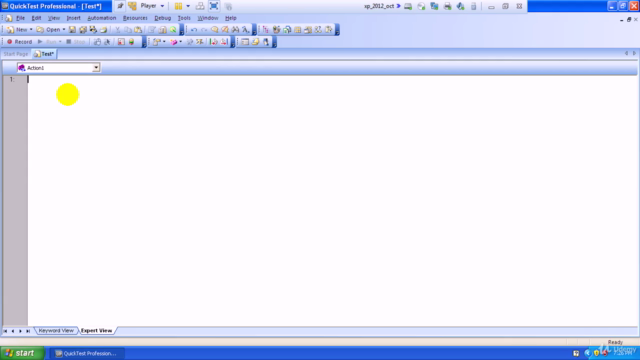Click the Run button

(x=47, y=42)
